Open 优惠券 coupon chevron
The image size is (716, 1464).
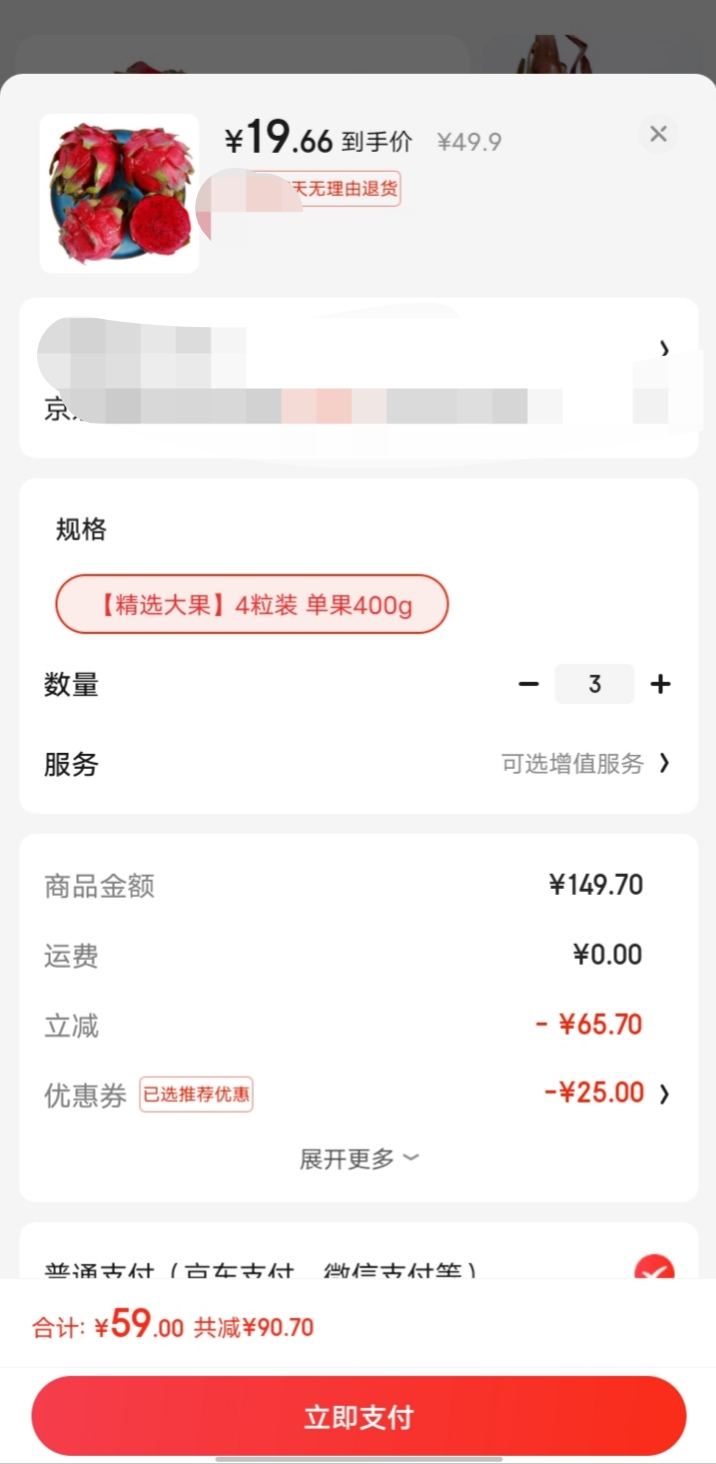coord(664,1093)
